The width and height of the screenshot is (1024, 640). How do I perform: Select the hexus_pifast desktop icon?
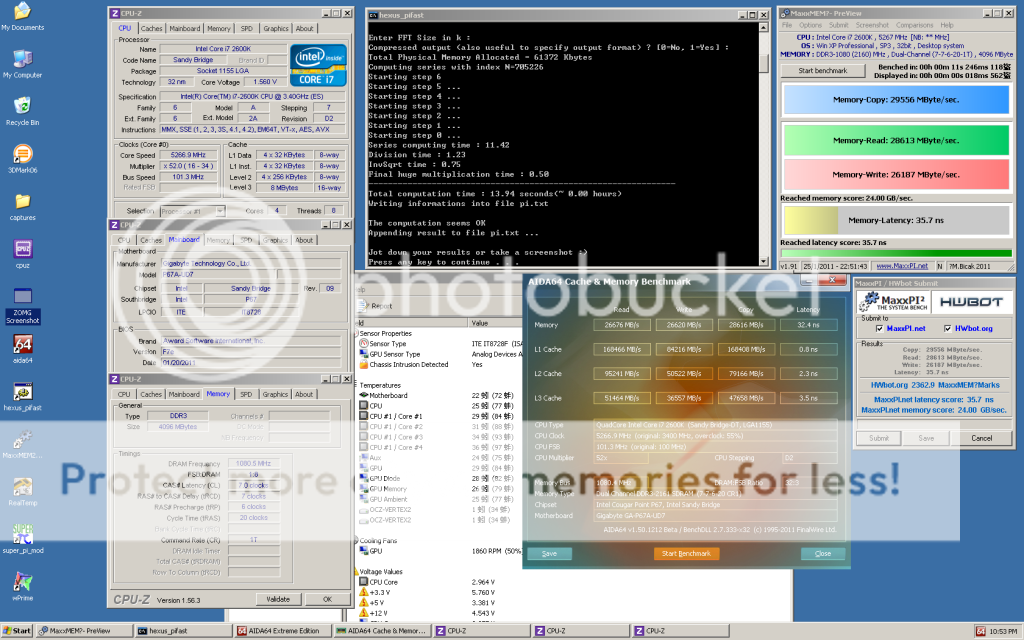point(22,396)
